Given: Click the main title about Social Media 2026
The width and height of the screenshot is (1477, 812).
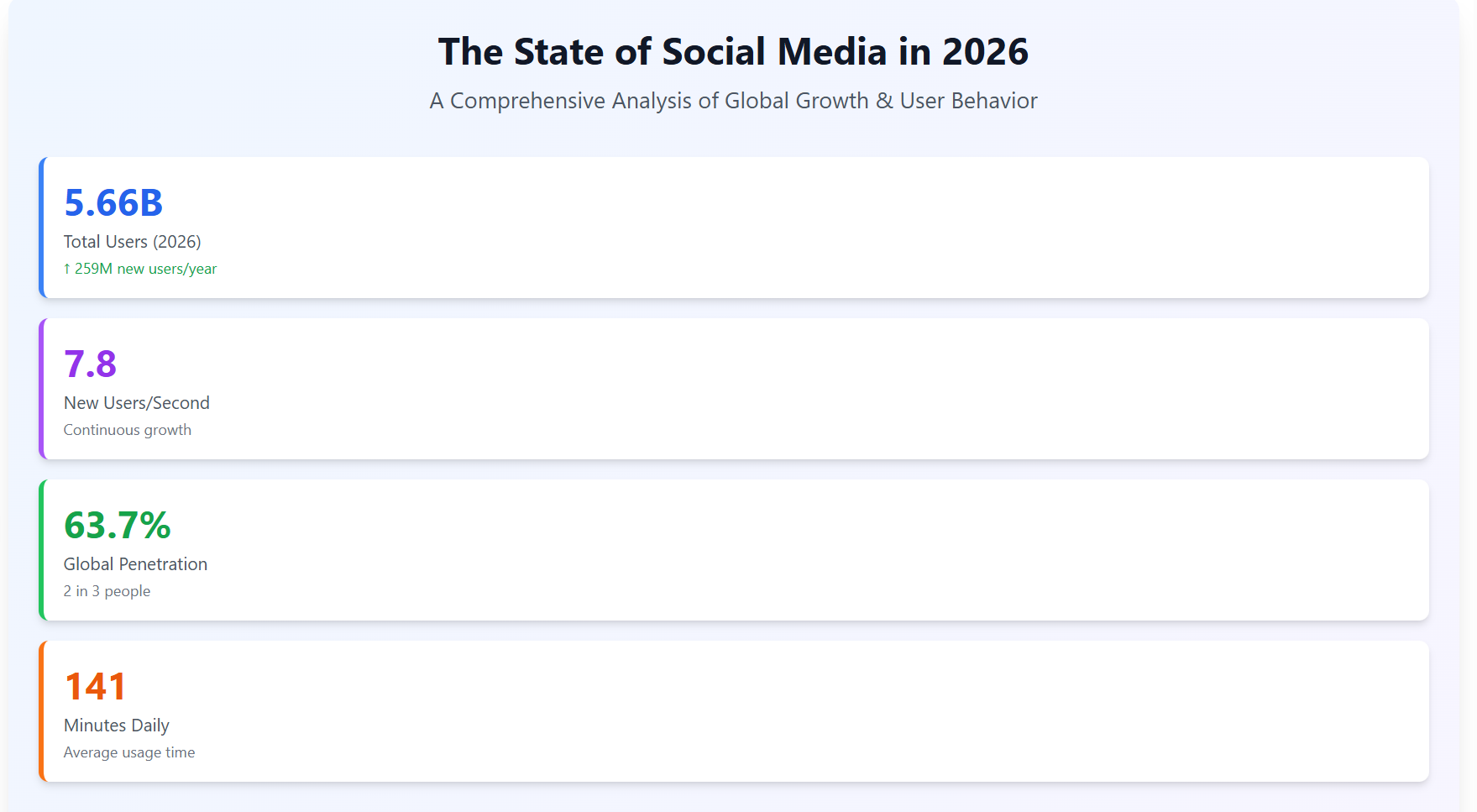Looking at the screenshot, I should [733, 52].
